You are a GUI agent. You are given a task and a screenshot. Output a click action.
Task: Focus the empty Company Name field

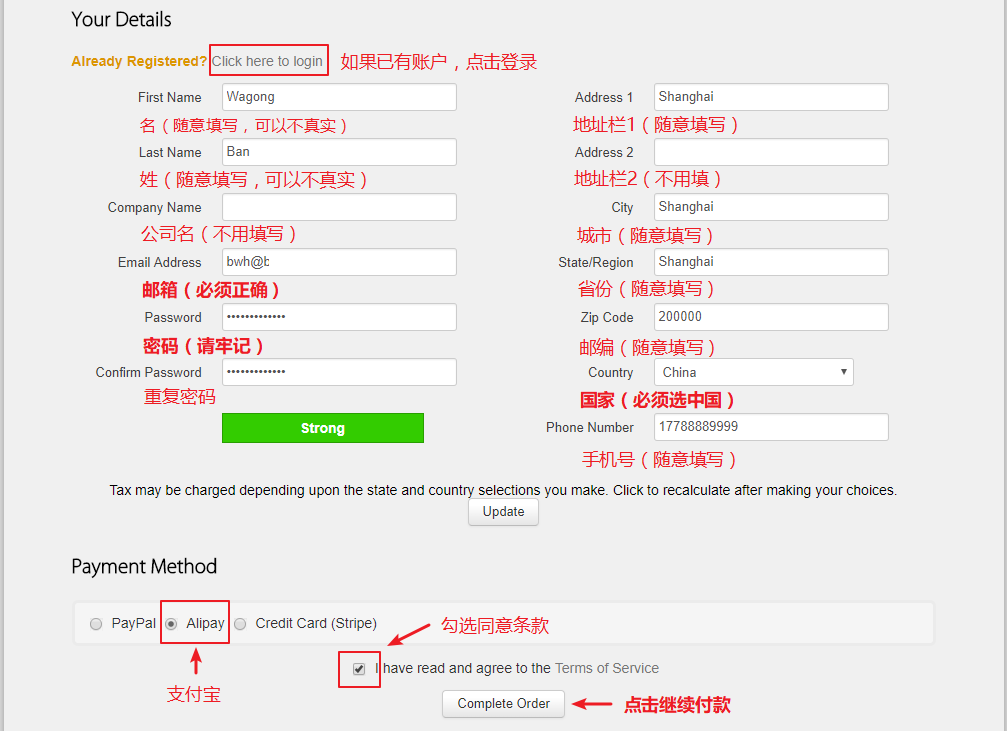pos(339,207)
